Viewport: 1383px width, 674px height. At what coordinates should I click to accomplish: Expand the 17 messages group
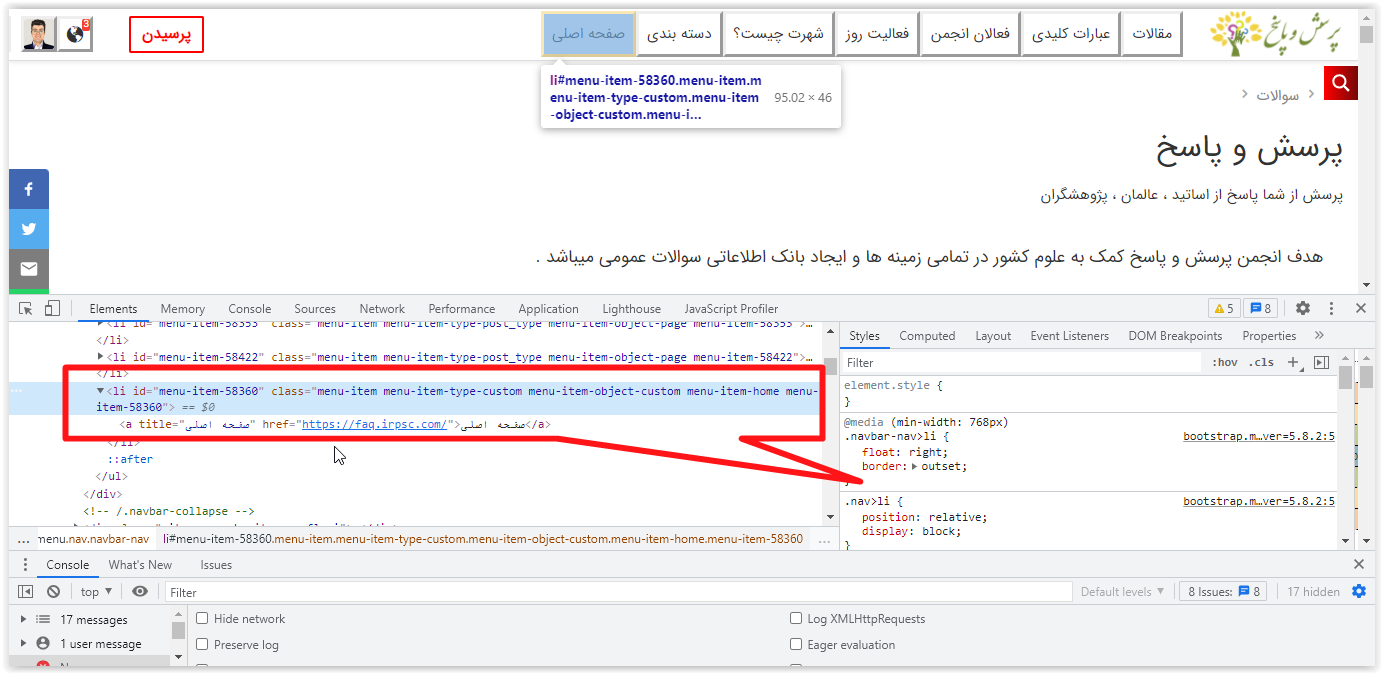[24, 620]
